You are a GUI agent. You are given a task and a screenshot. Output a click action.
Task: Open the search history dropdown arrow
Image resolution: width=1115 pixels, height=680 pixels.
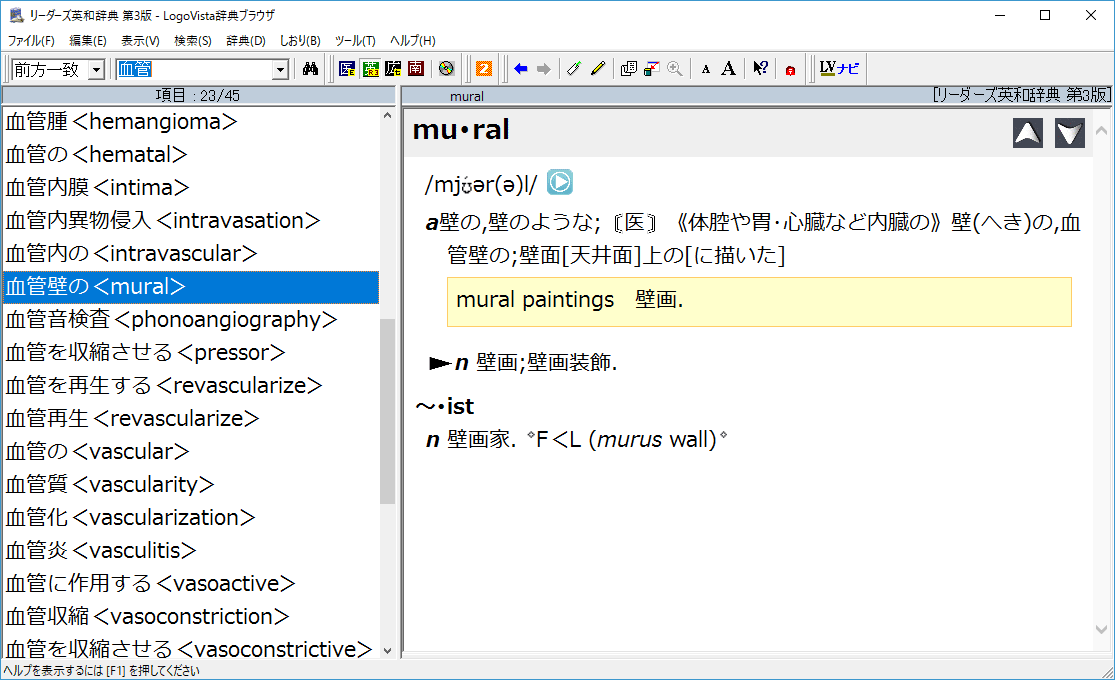coord(280,70)
